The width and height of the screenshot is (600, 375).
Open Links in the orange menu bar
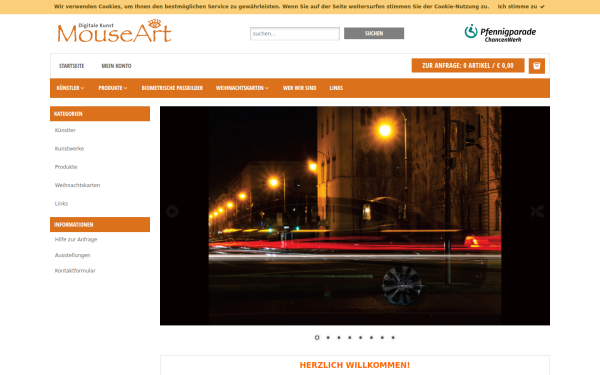tap(336, 88)
